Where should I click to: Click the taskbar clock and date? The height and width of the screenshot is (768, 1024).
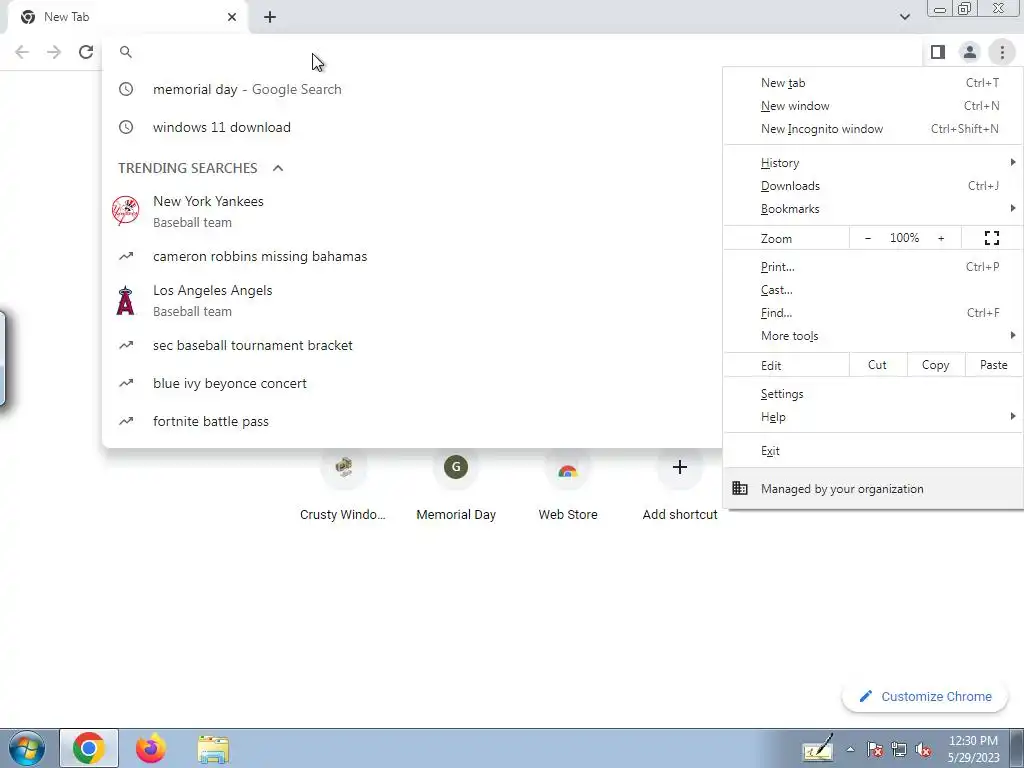click(x=973, y=748)
